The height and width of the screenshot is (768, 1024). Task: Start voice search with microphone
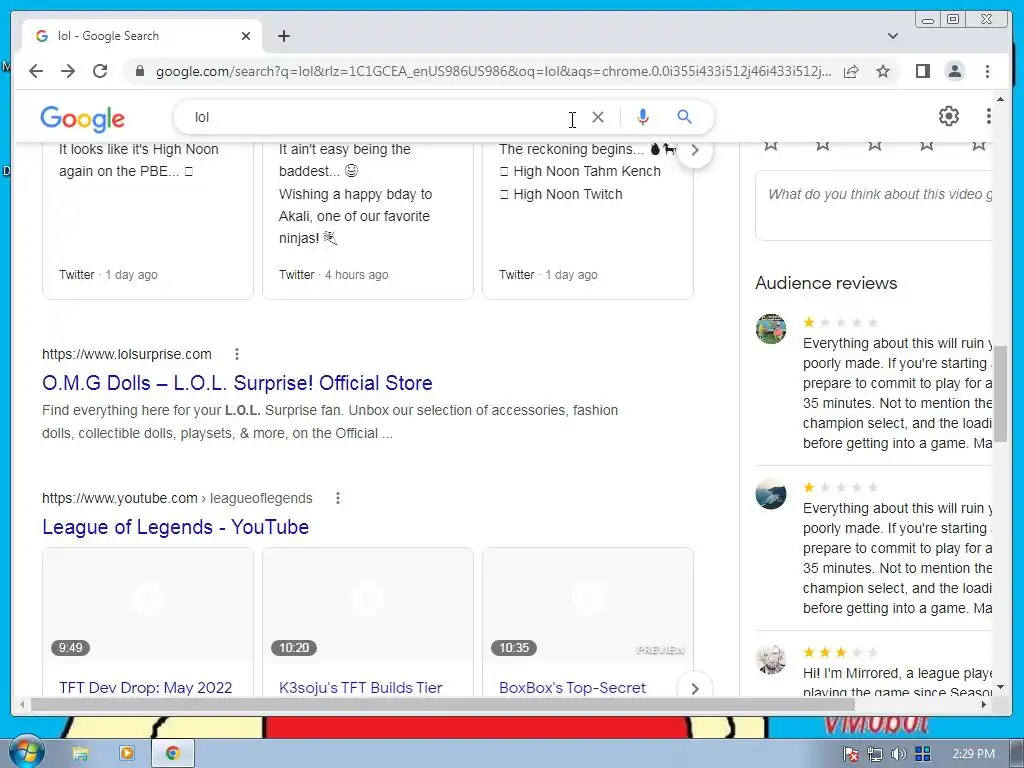(x=643, y=117)
